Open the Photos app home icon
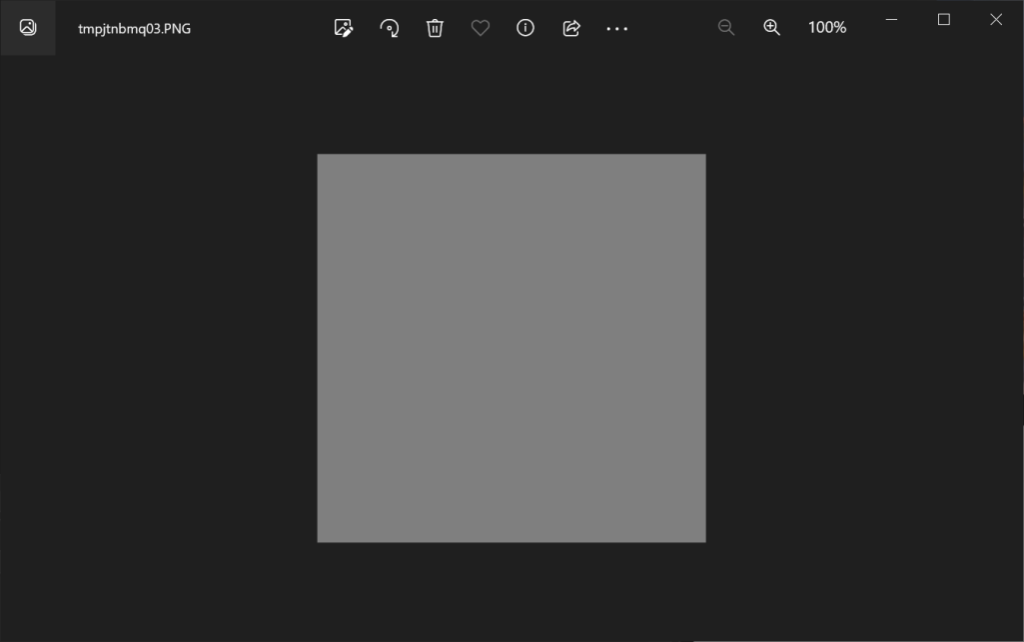The image size is (1024, 642). click(28, 28)
